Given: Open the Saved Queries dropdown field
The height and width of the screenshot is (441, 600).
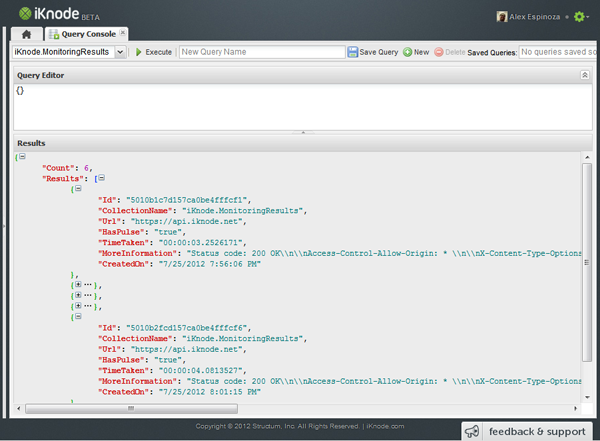Looking at the screenshot, I should point(559,52).
